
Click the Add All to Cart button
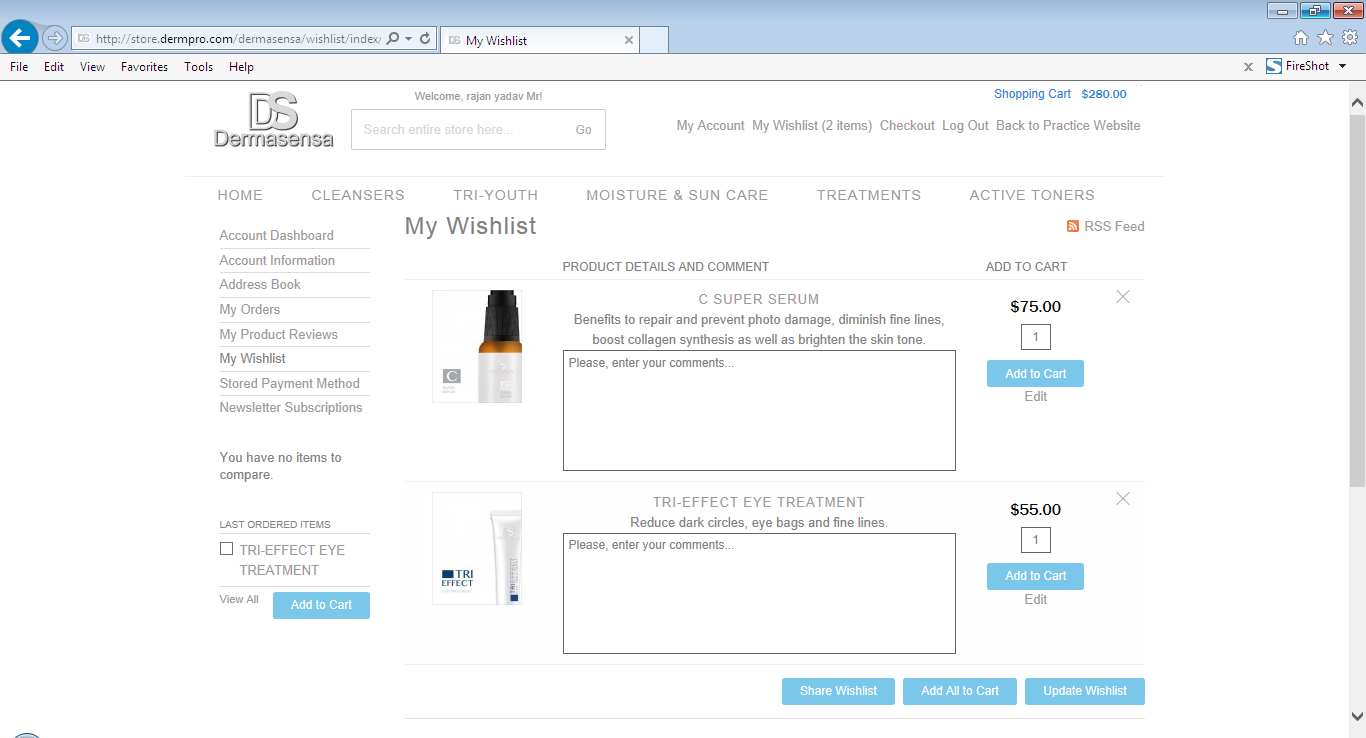pyautogui.click(x=960, y=691)
